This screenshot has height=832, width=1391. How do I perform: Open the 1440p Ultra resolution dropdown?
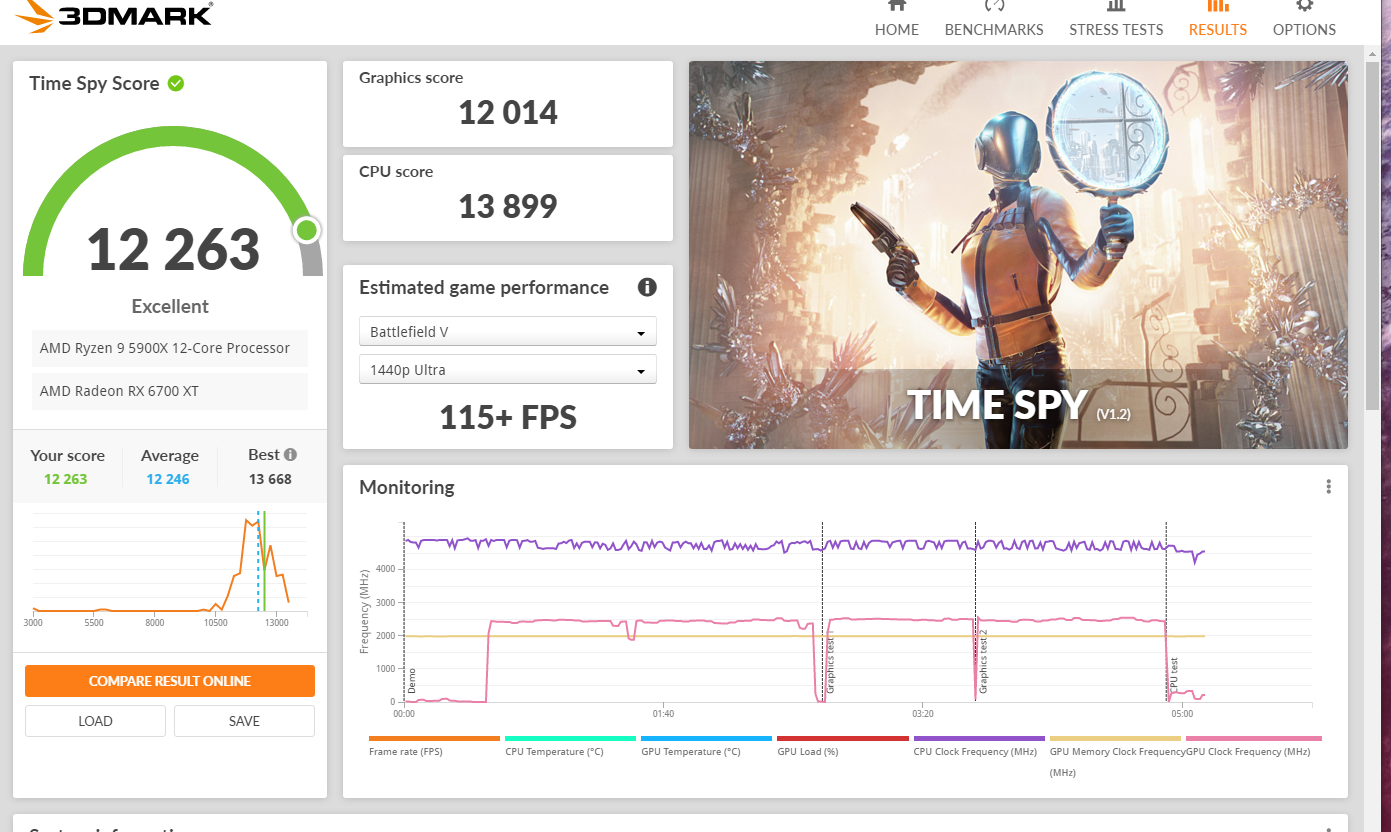click(508, 369)
